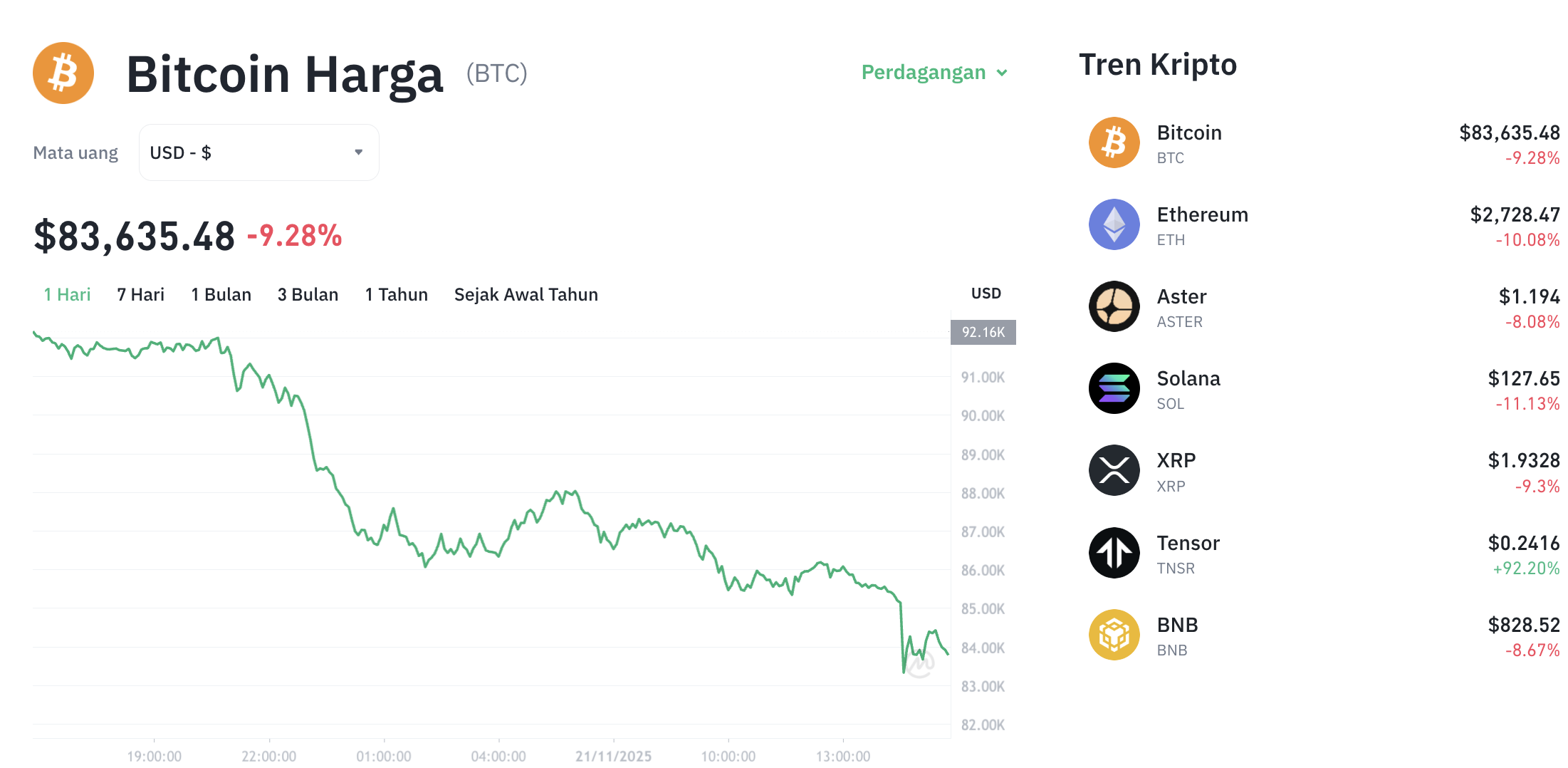Click the BNB coin icon
1568x768 pixels.
click(x=1114, y=634)
